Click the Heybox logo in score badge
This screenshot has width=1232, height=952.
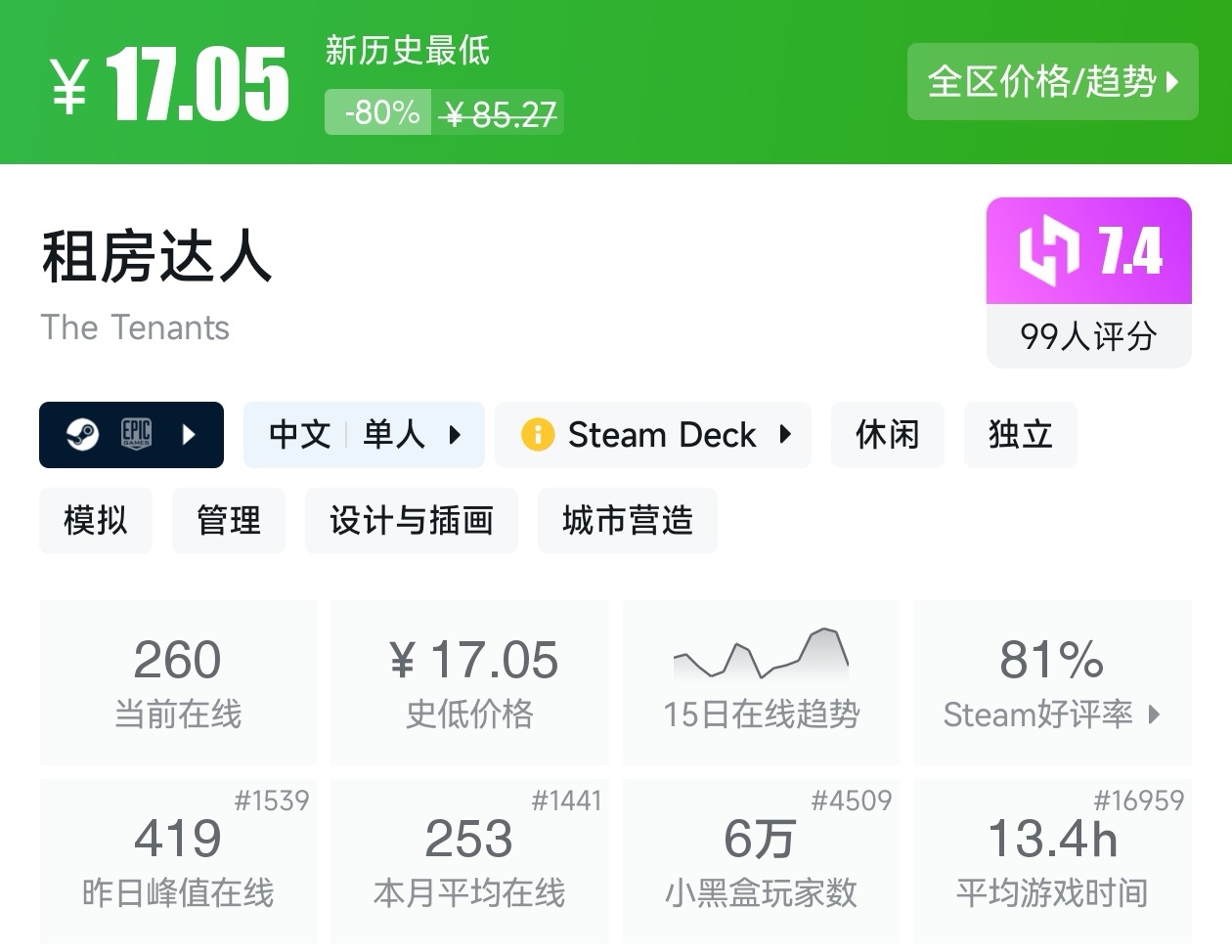pos(1048,252)
